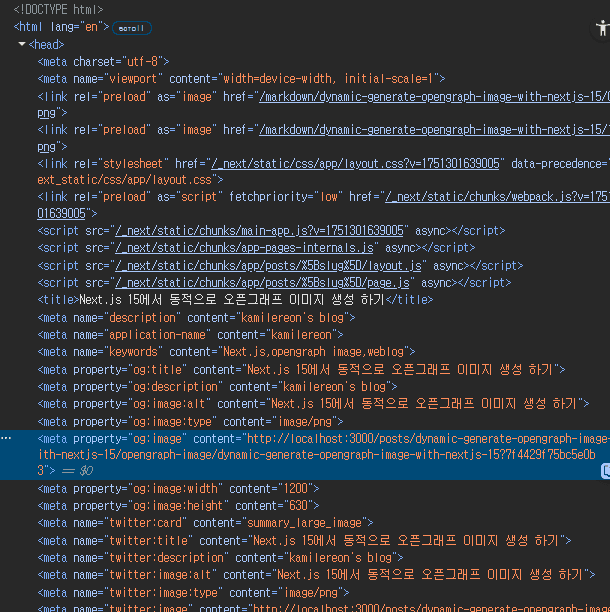Click the icon at right edge of selected og:image row
The width and height of the screenshot is (610, 612).
[x=605, y=471]
